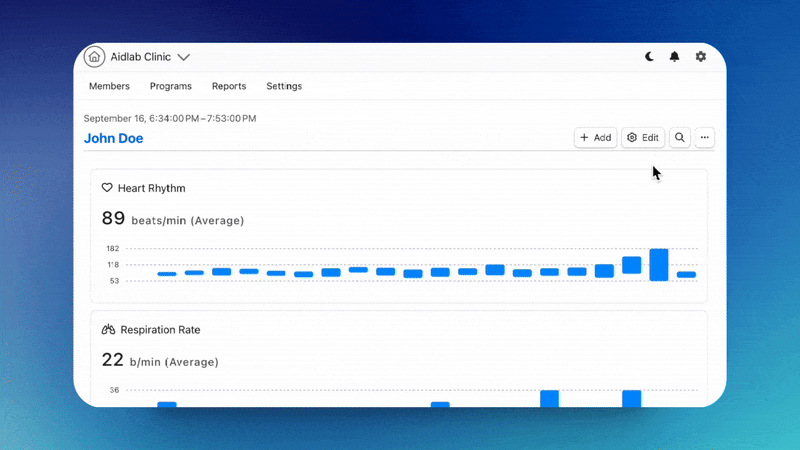Screen dimensions: 800x450
Task: Open the more options ellipsis menu
Action: [705, 138]
